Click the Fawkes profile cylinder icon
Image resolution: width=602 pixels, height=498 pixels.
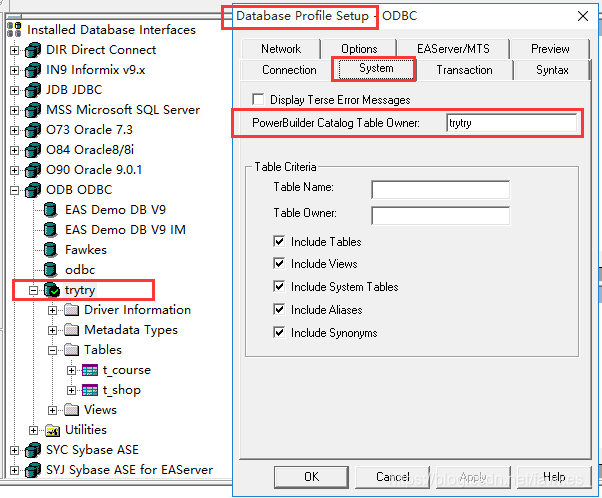click(50, 250)
